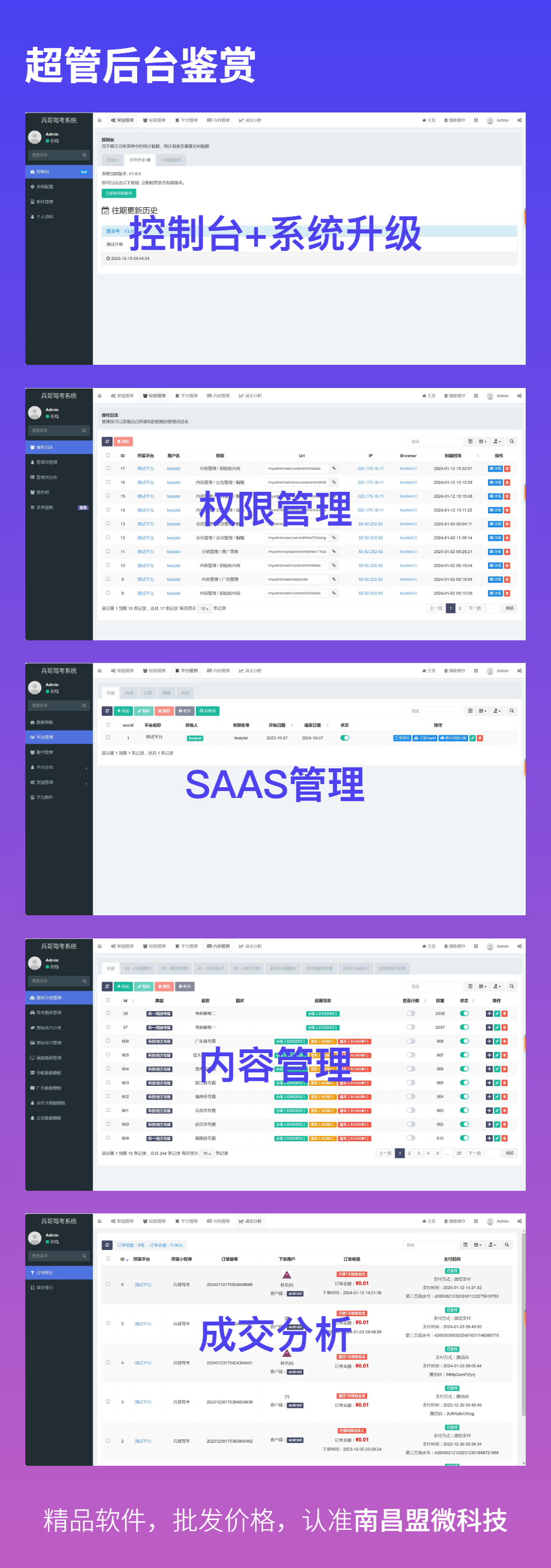Click the red trash icon on log row 8
This screenshot has height=1568, width=551.
click(507, 593)
